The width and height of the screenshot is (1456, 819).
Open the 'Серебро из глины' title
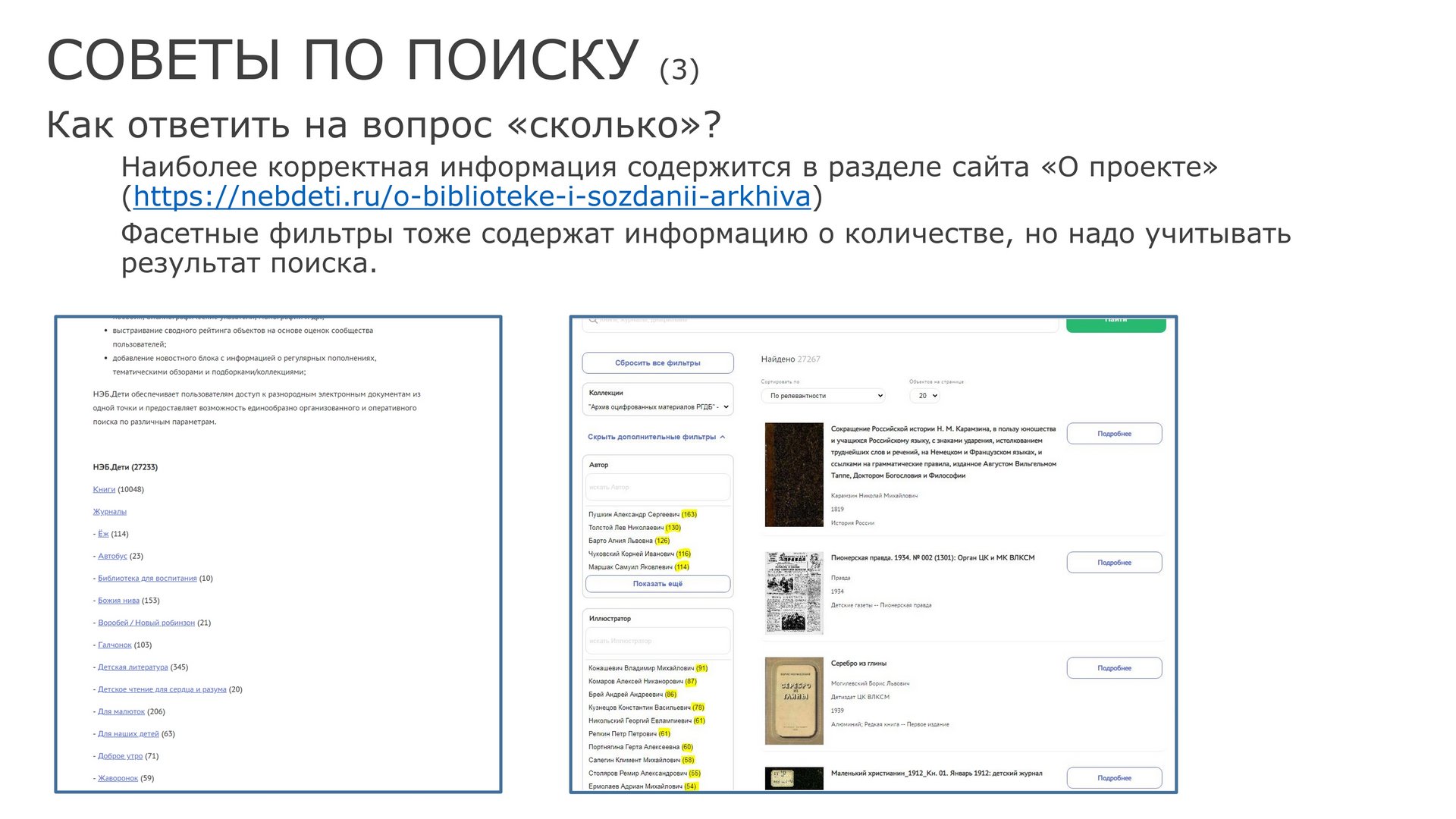click(x=858, y=664)
